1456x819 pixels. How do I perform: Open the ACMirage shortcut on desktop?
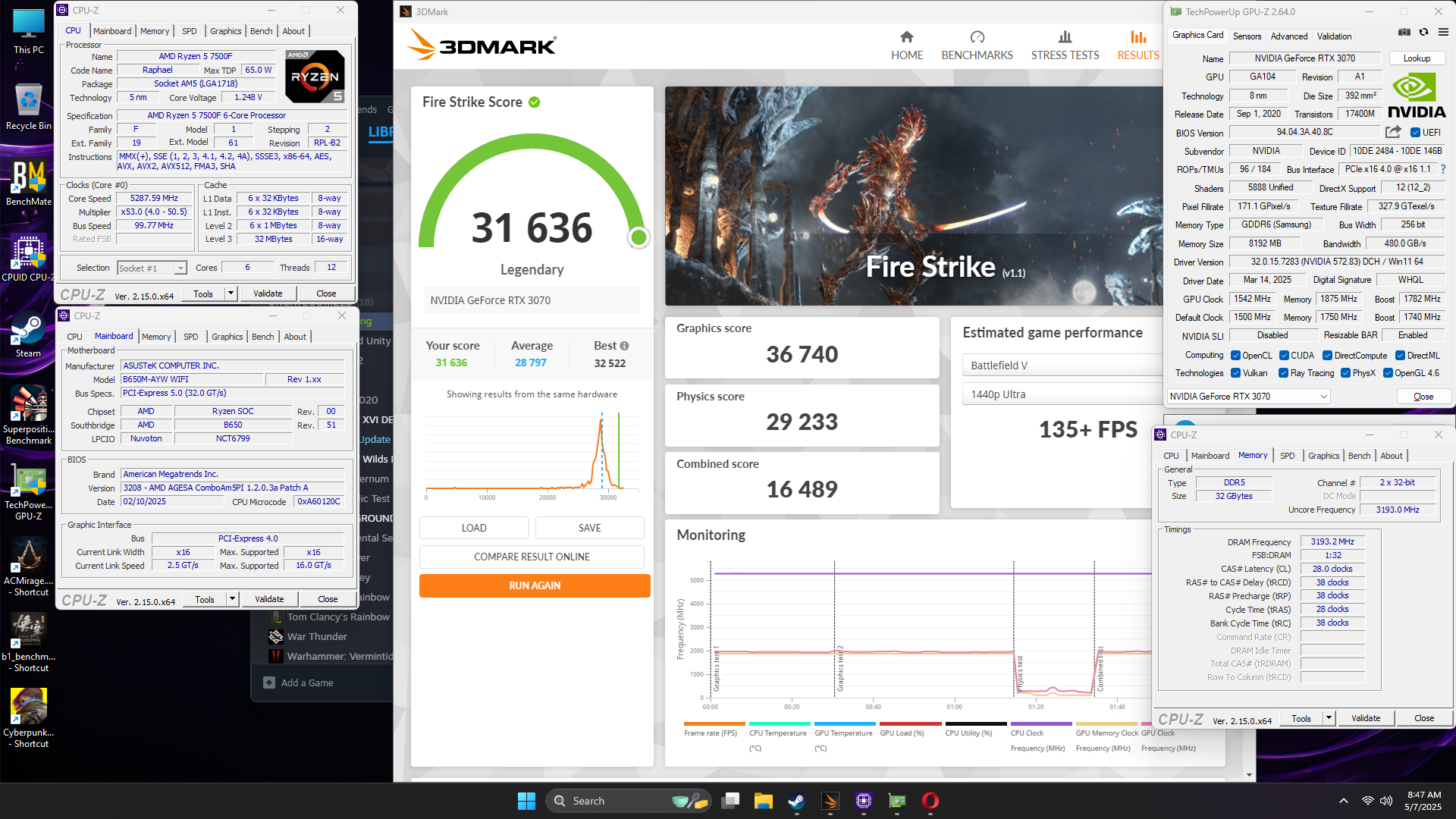click(29, 567)
